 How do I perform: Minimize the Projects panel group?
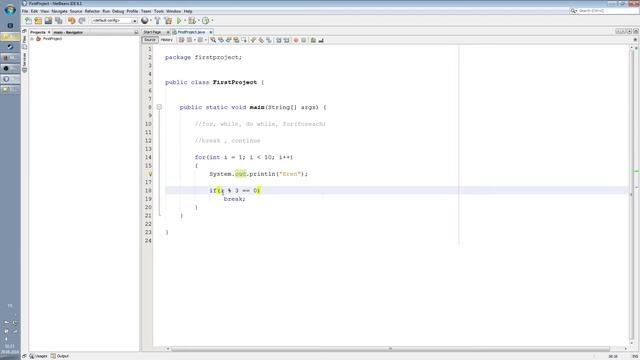136,32
